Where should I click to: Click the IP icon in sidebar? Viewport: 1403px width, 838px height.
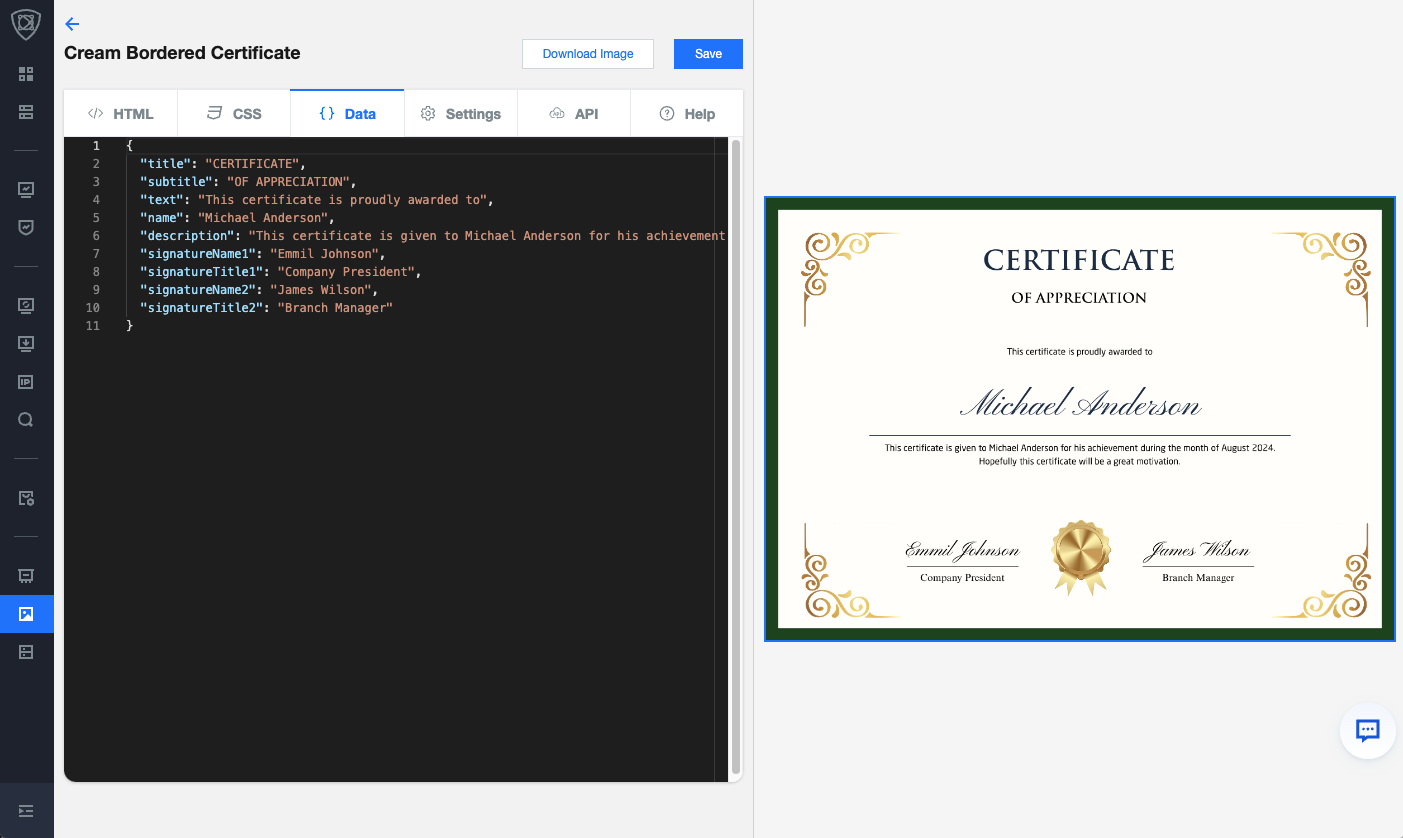26,381
